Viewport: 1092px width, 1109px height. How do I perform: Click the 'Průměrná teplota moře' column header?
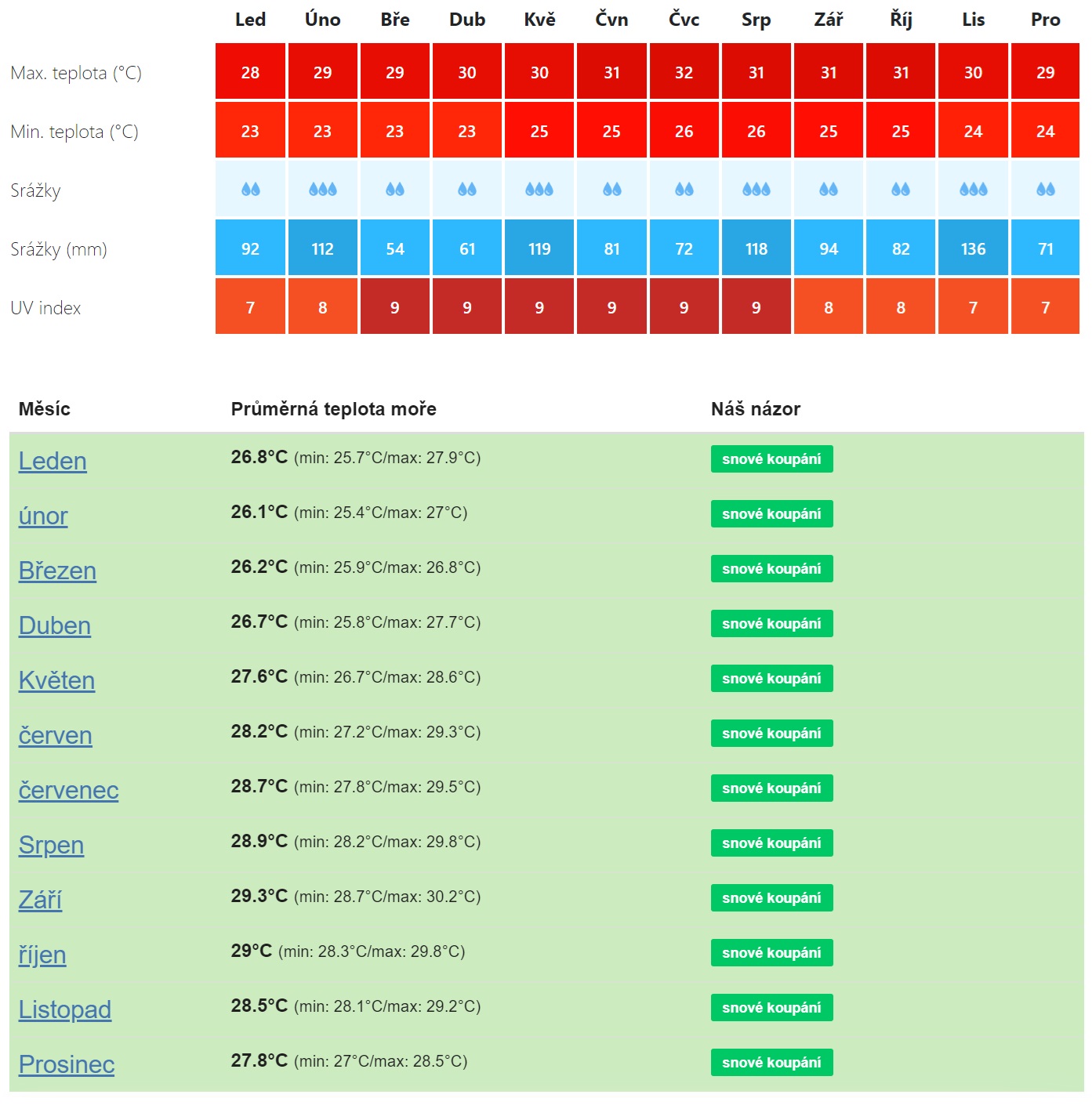pyautogui.click(x=334, y=409)
